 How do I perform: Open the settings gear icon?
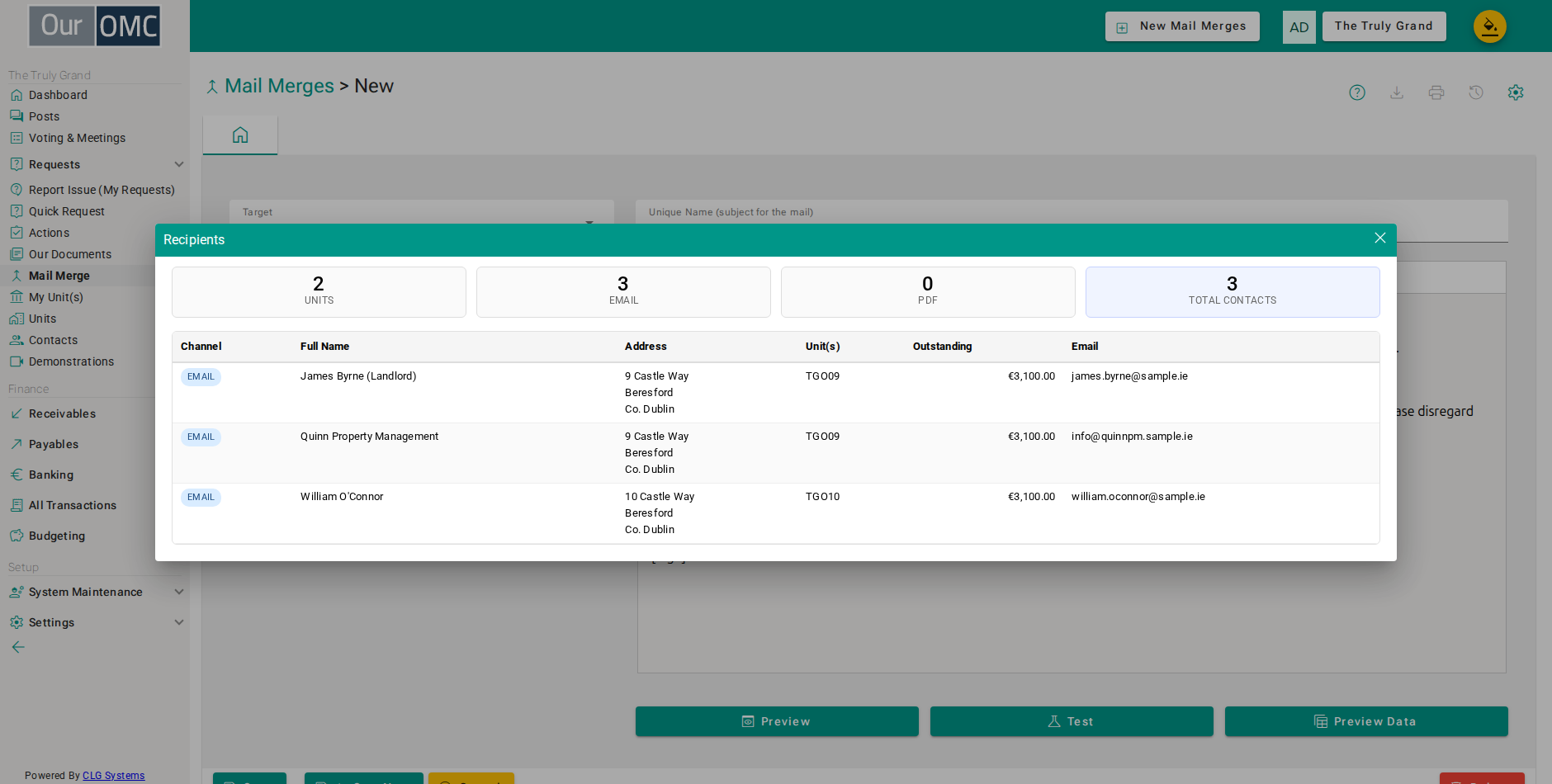coord(1516,92)
